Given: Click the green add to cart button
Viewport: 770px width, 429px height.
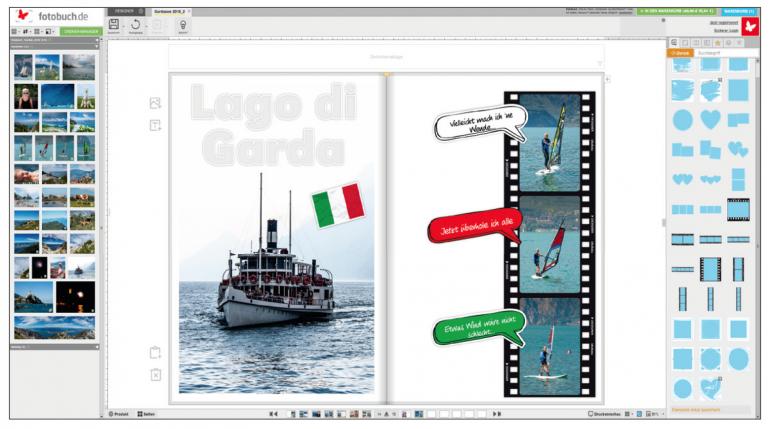Looking at the screenshot, I should [677, 11].
